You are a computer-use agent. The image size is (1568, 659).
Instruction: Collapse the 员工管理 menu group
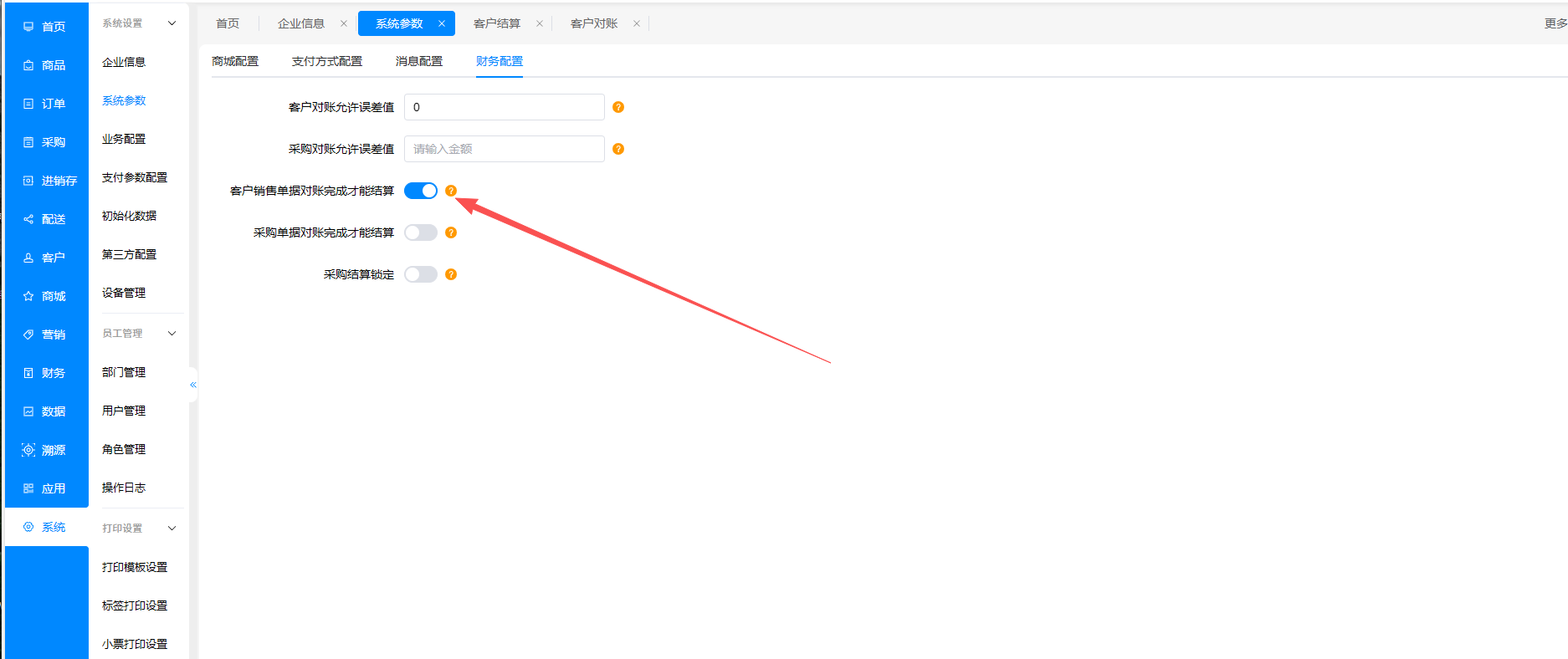click(172, 334)
